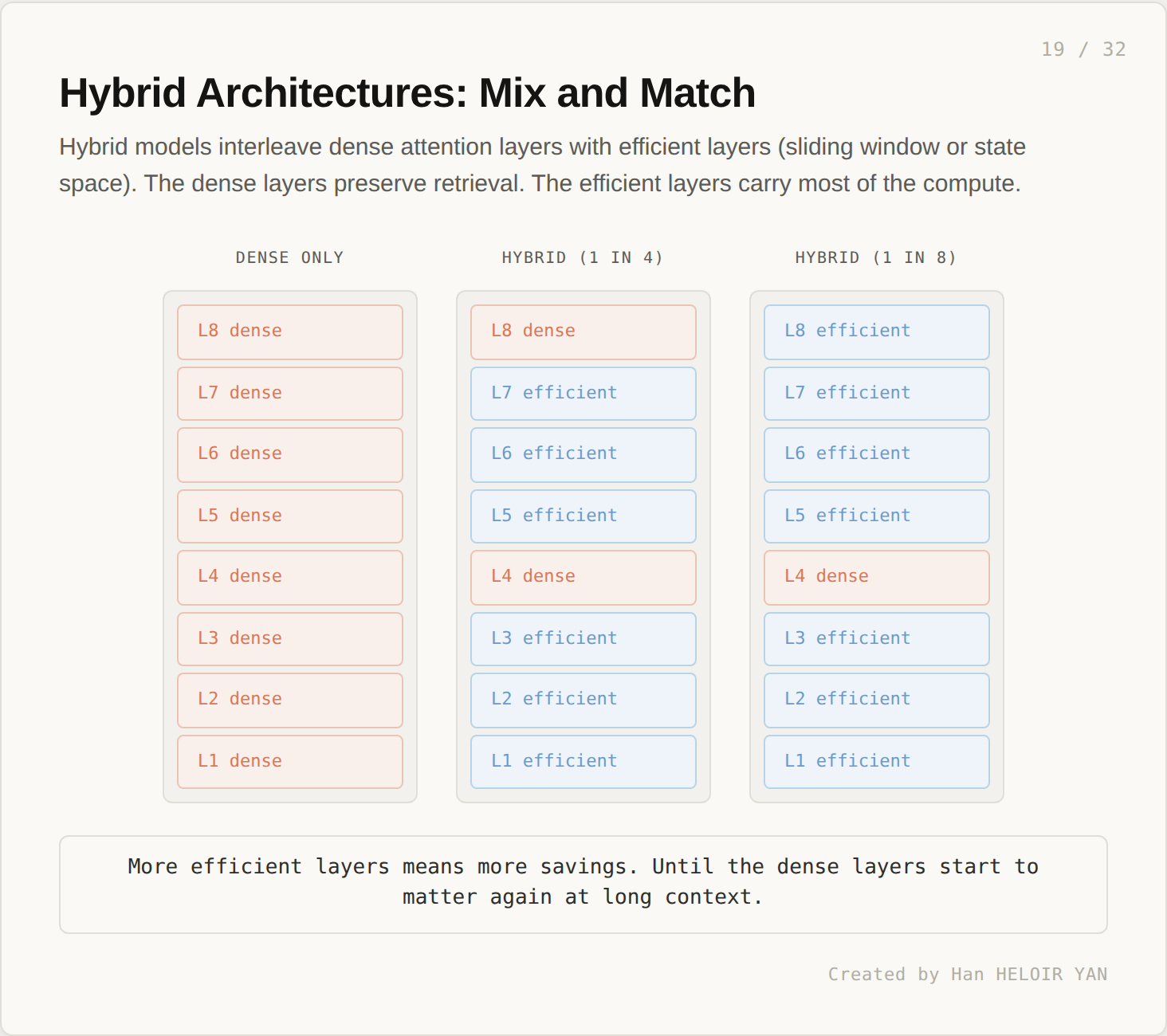The image size is (1167, 1036).
Task: Select 'L5 efficient' in Hybrid 1-in-4 column
Action: pos(583,516)
